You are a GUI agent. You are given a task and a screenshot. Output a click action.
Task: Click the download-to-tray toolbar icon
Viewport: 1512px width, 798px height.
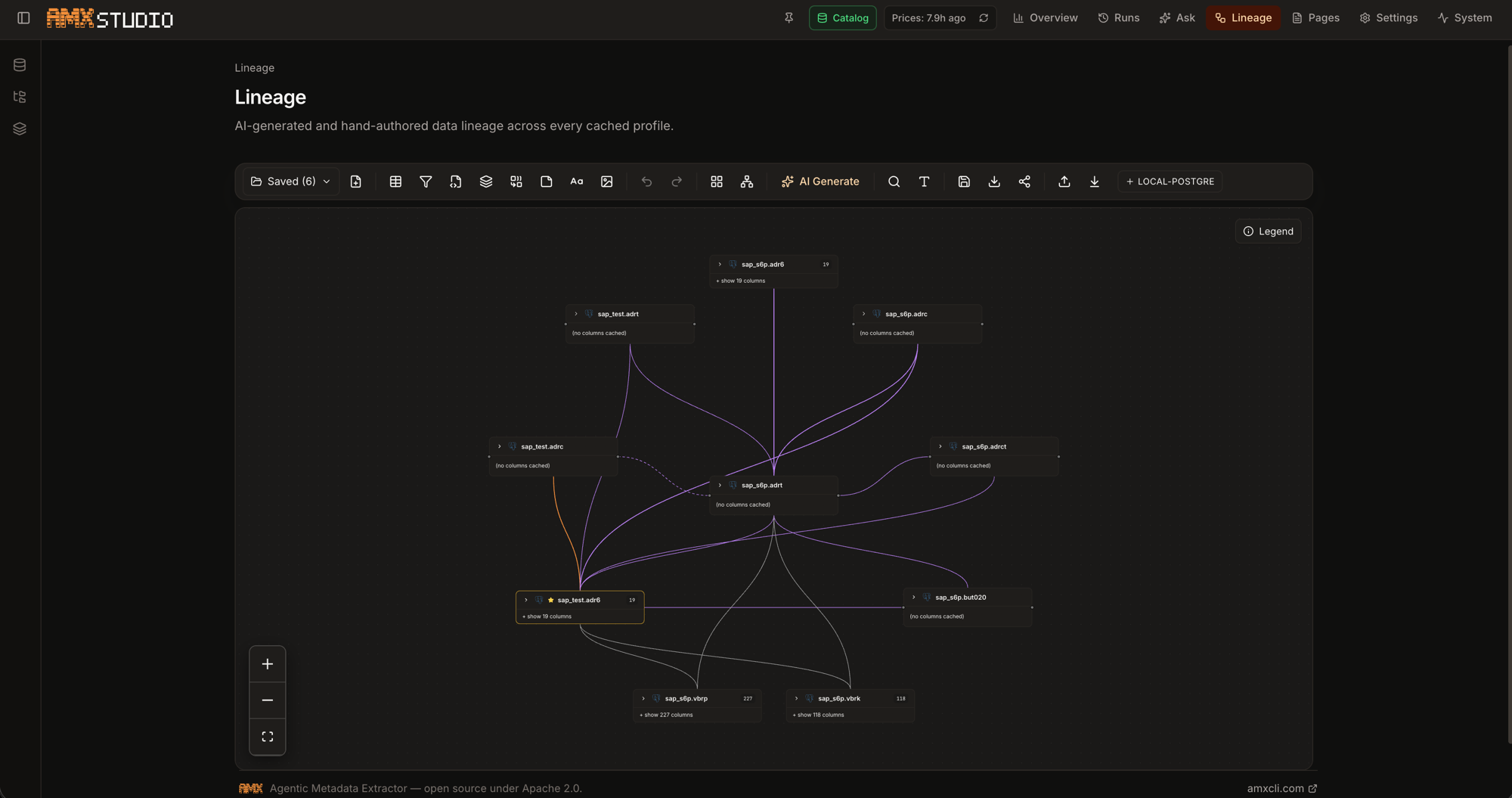pos(994,182)
